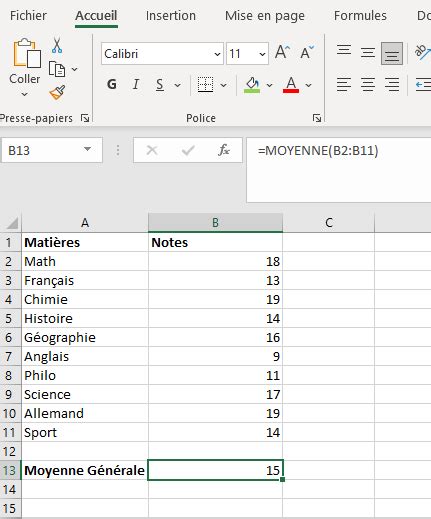Click the borders icon
This screenshot has width=431, height=519.
205,85
